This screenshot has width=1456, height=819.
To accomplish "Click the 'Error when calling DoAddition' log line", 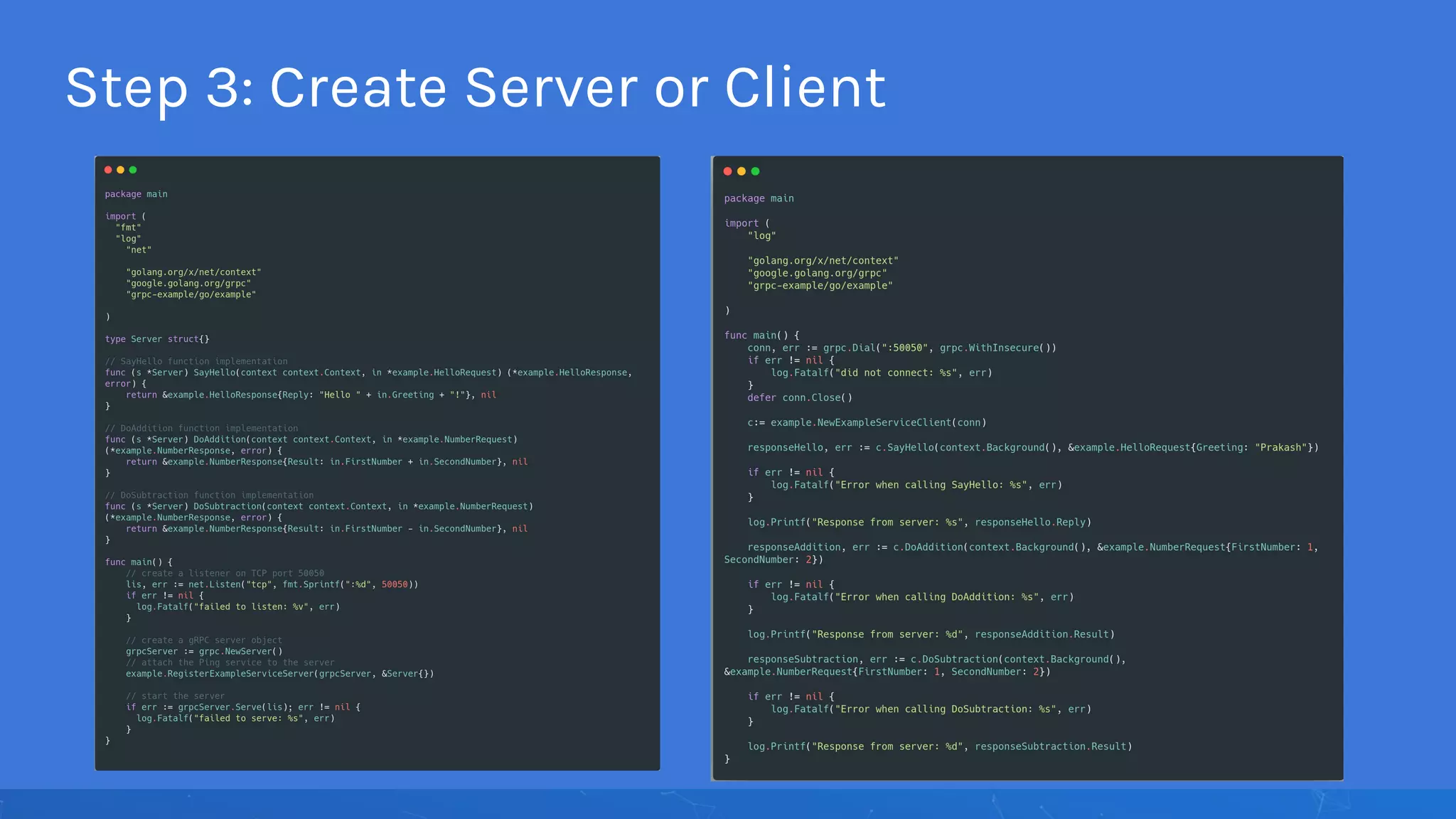I will click(x=922, y=597).
